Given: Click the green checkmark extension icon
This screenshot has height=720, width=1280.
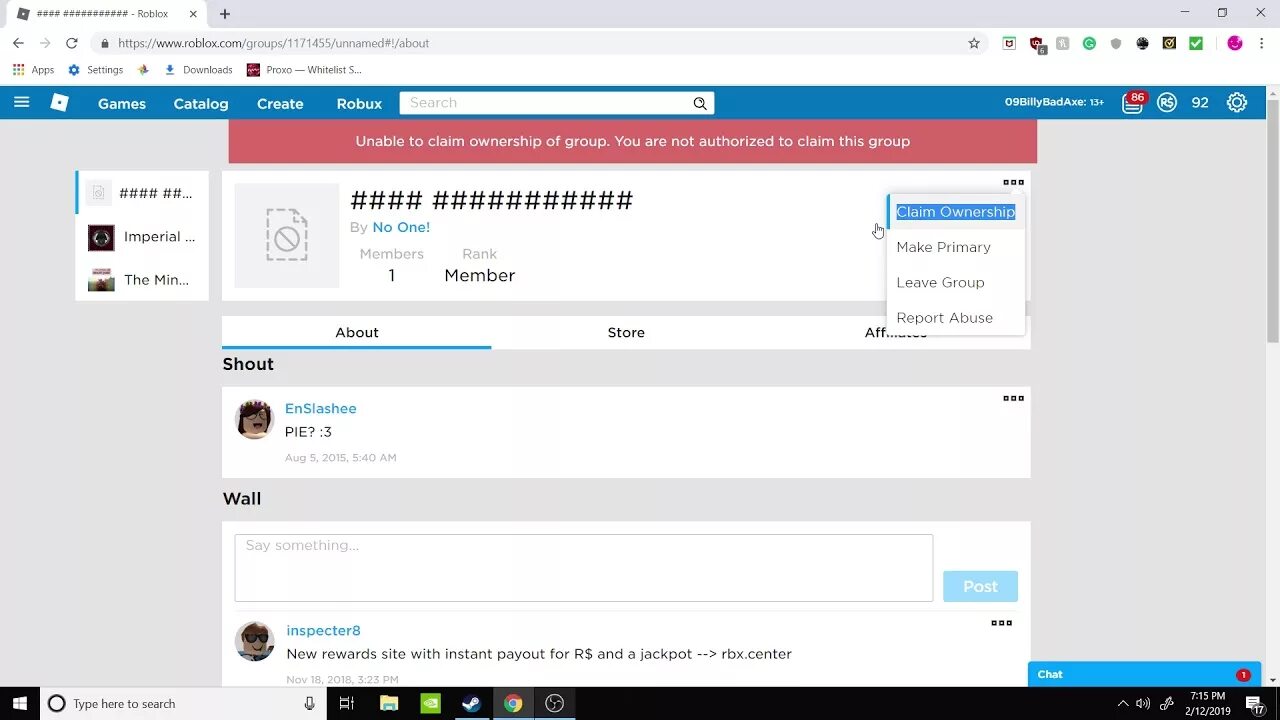Looking at the screenshot, I should [1196, 43].
